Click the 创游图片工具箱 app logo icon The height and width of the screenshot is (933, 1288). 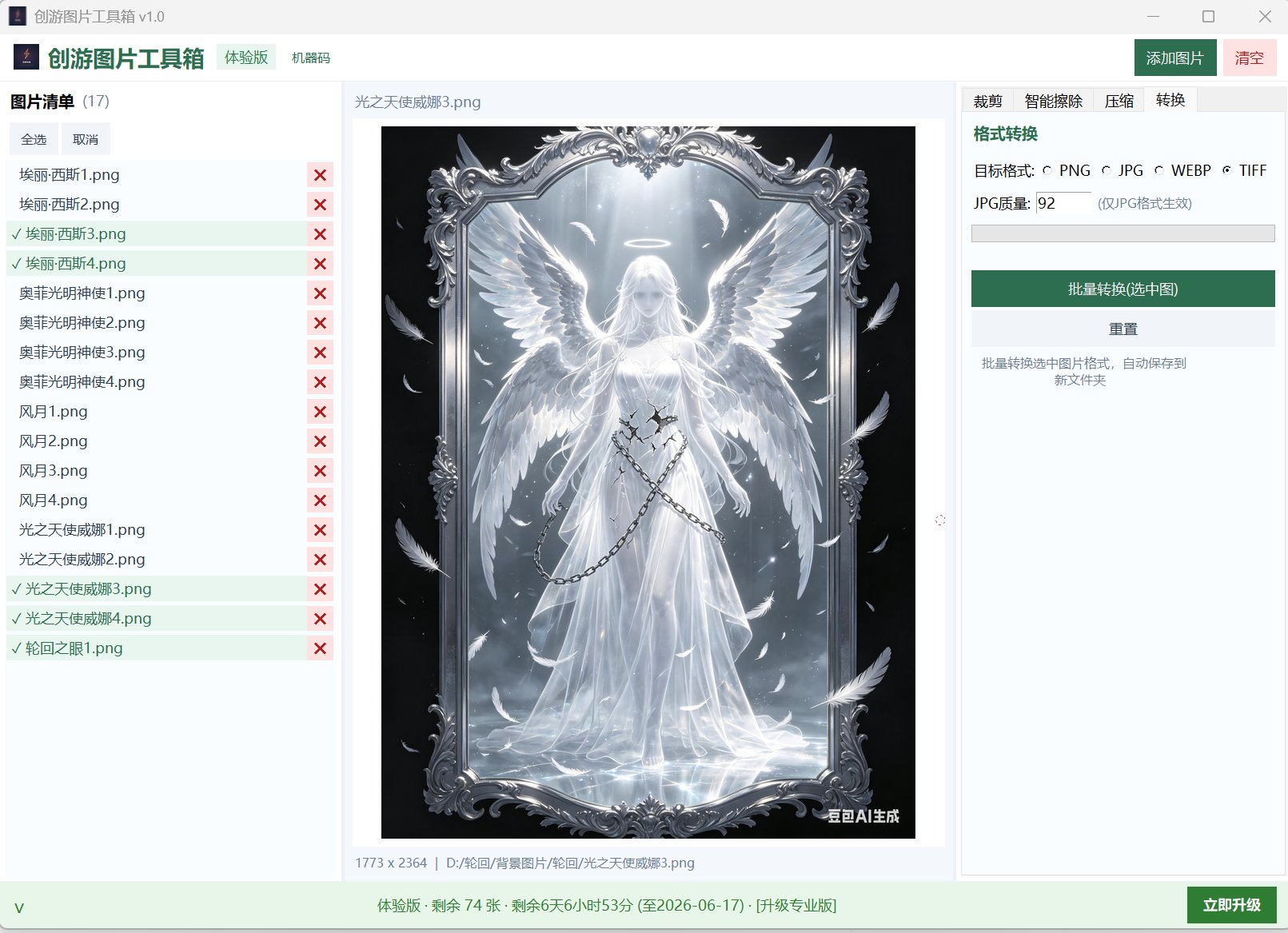pos(26,58)
